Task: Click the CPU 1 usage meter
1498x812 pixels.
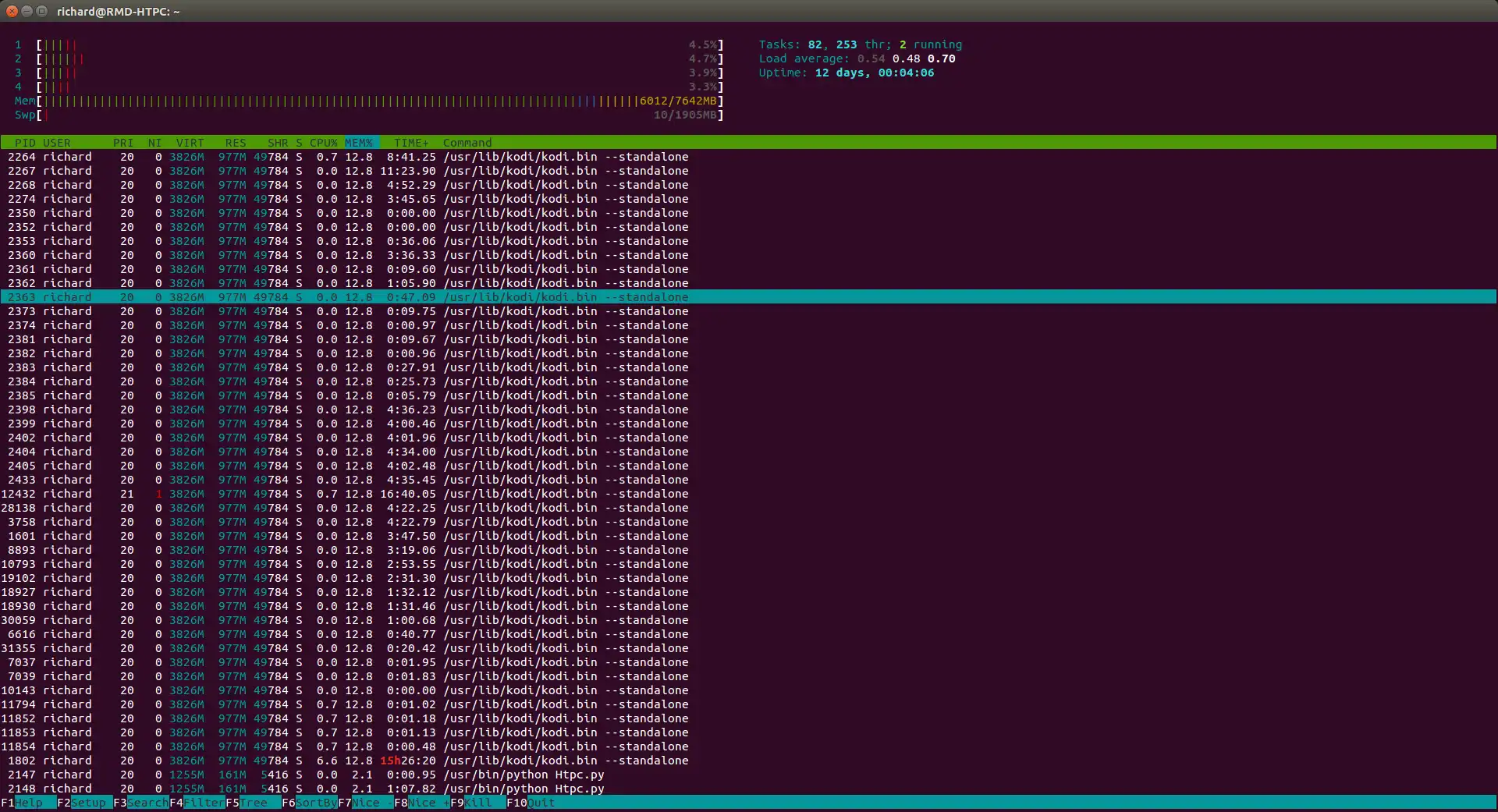Action: [369, 44]
